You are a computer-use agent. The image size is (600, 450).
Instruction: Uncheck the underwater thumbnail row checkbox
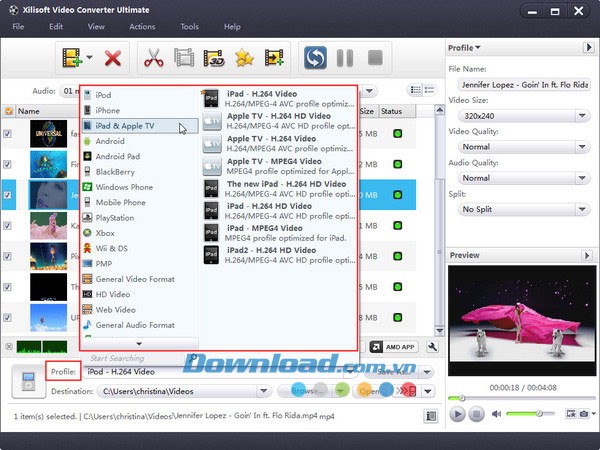click(7, 164)
